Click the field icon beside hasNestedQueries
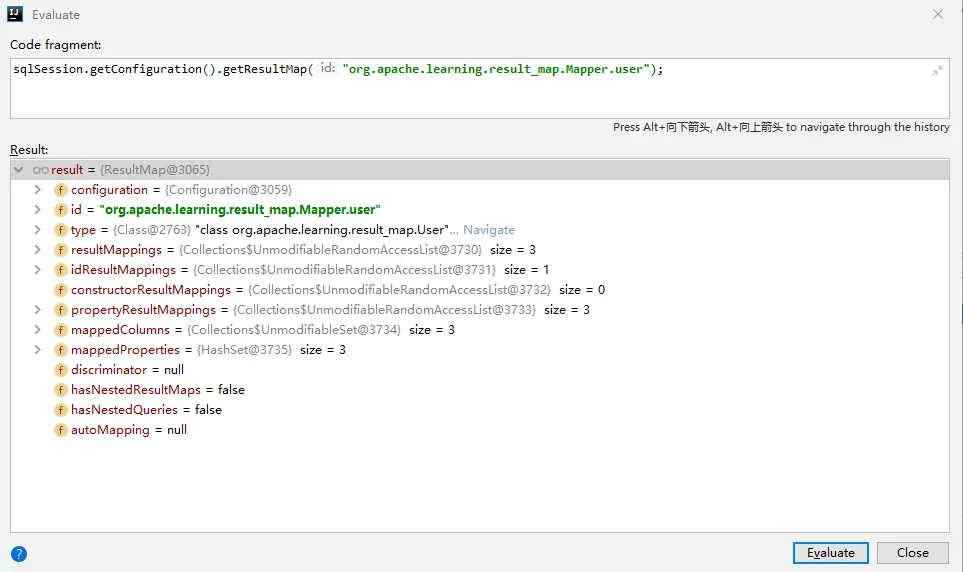The width and height of the screenshot is (963, 572). pos(60,410)
